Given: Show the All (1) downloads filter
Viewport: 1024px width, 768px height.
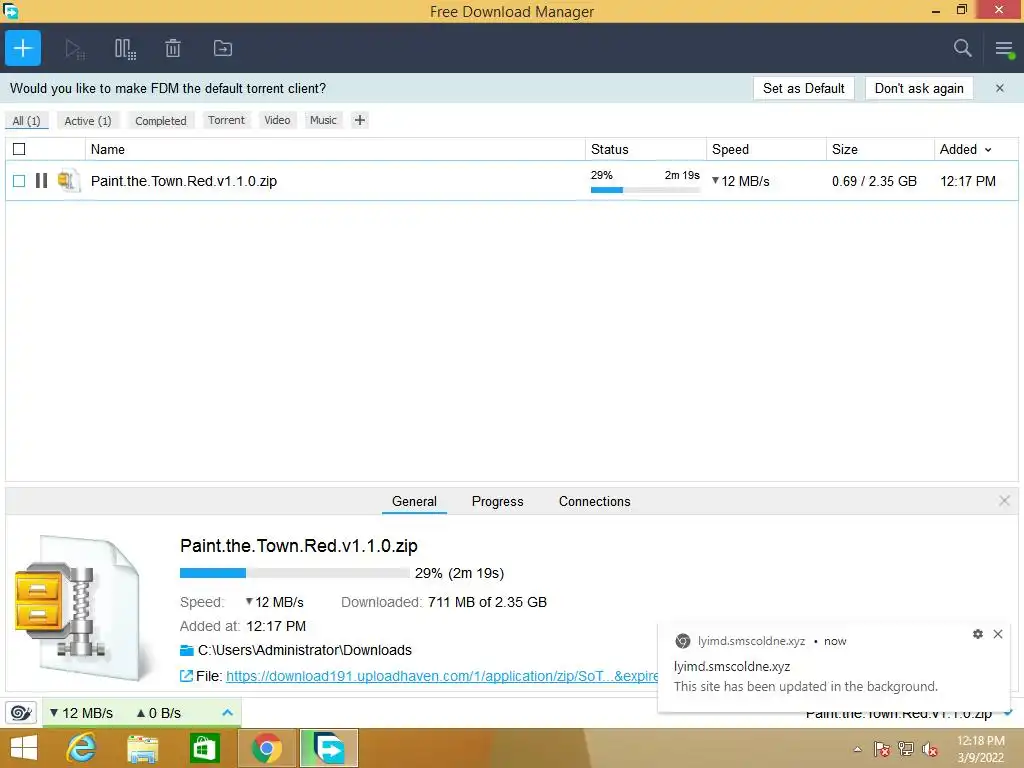Looking at the screenshot, I should [26, 121].
